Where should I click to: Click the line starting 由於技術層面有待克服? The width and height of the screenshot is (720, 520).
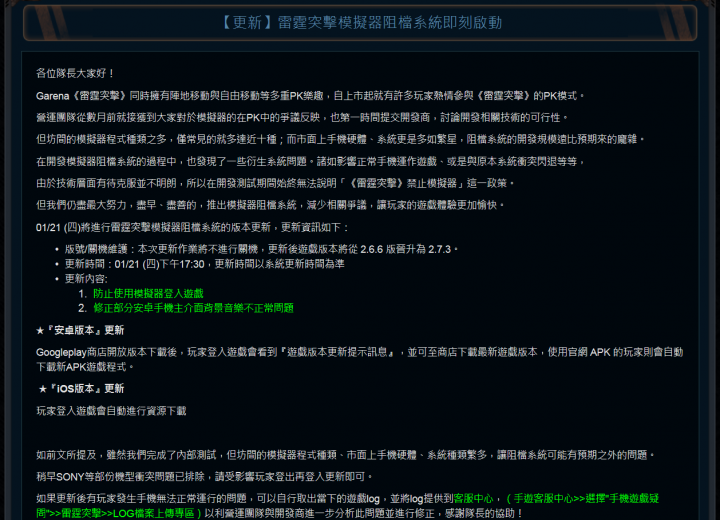click(275, 183)
